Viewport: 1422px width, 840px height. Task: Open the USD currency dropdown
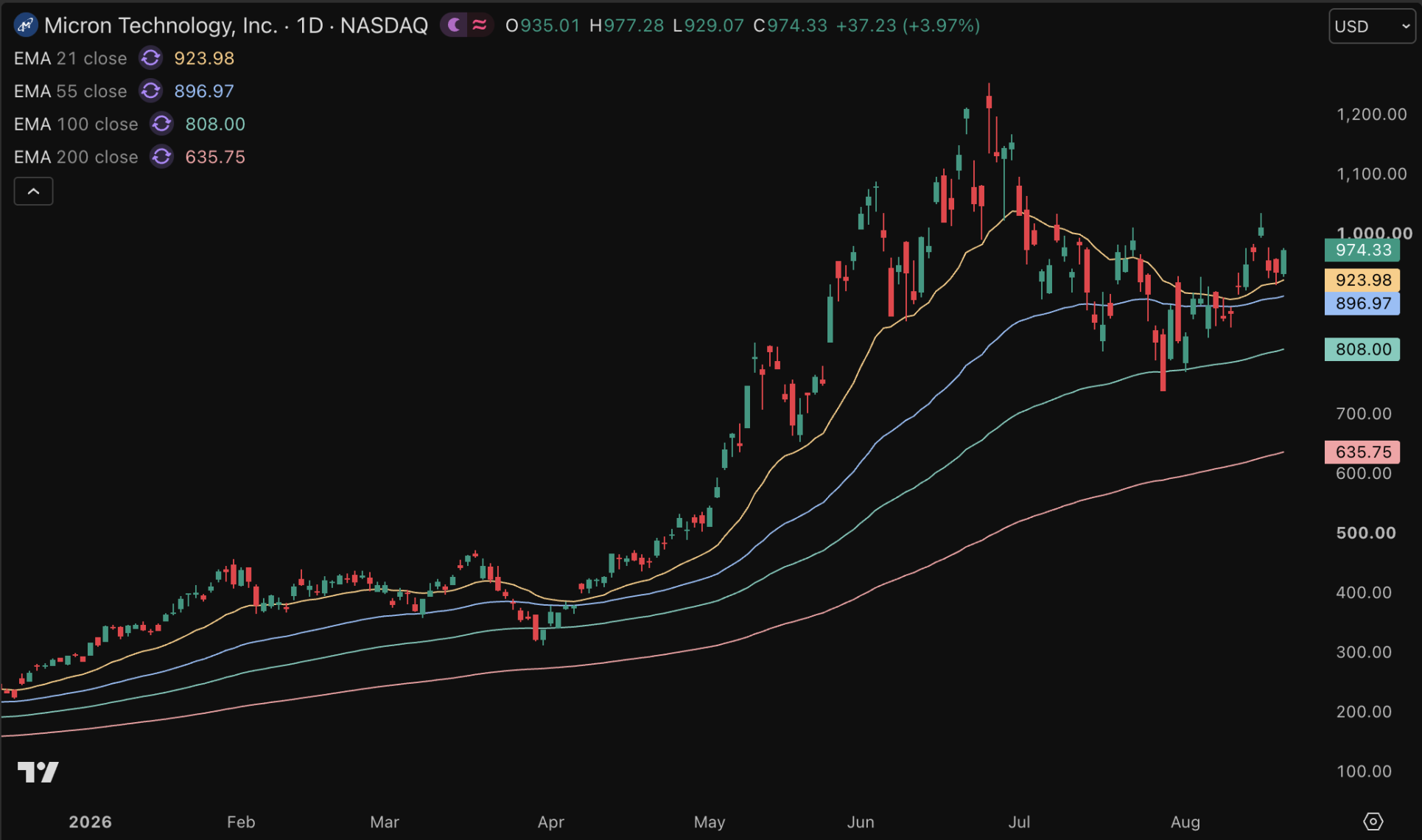[x=1372, y=27]
